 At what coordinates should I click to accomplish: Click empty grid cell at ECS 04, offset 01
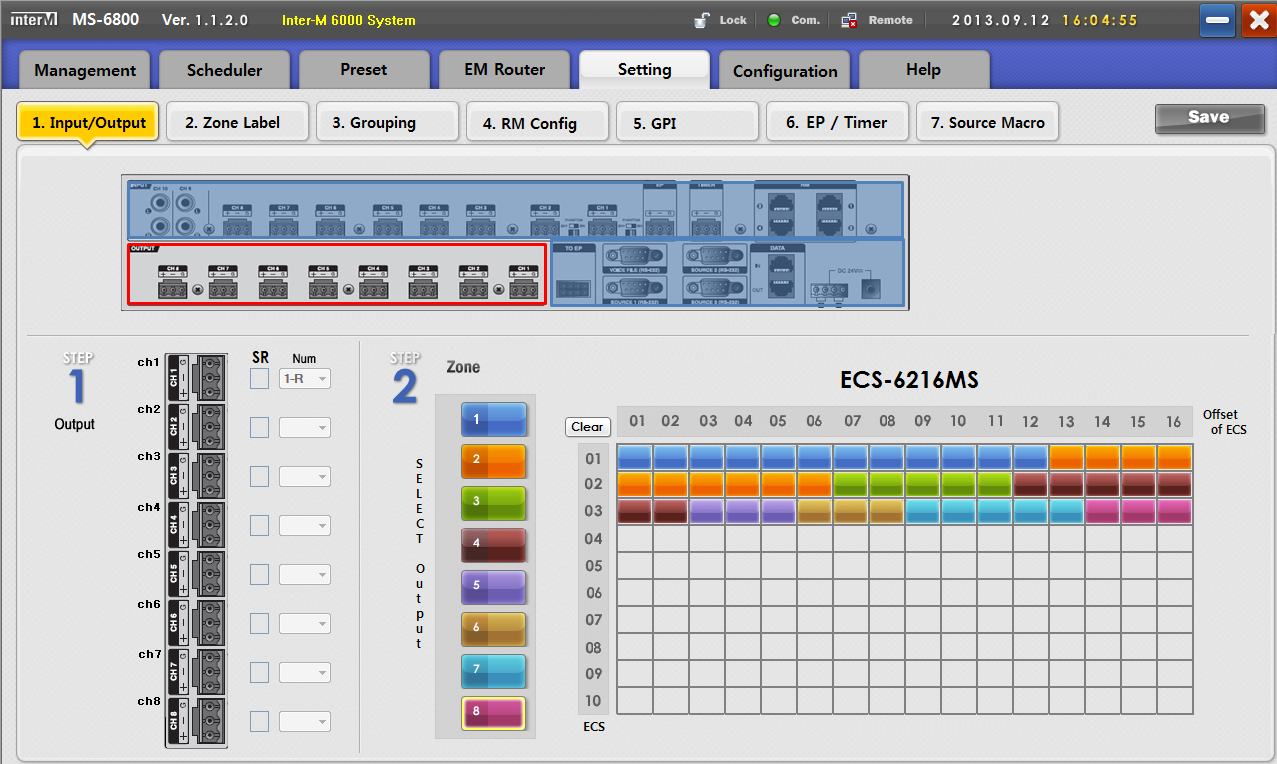635,539
